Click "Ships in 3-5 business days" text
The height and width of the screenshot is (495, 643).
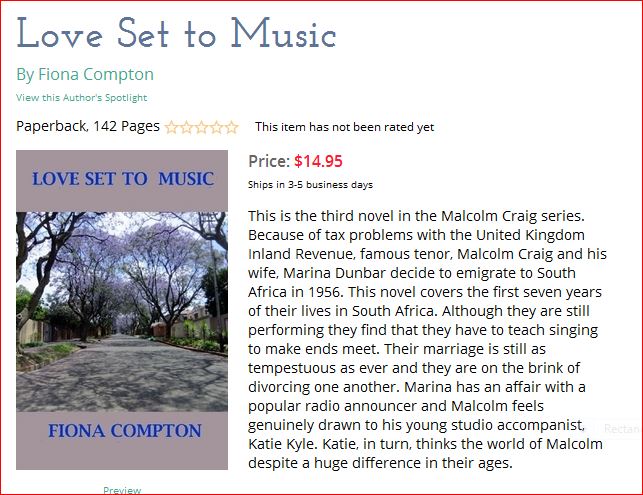(x=310, y=184)
